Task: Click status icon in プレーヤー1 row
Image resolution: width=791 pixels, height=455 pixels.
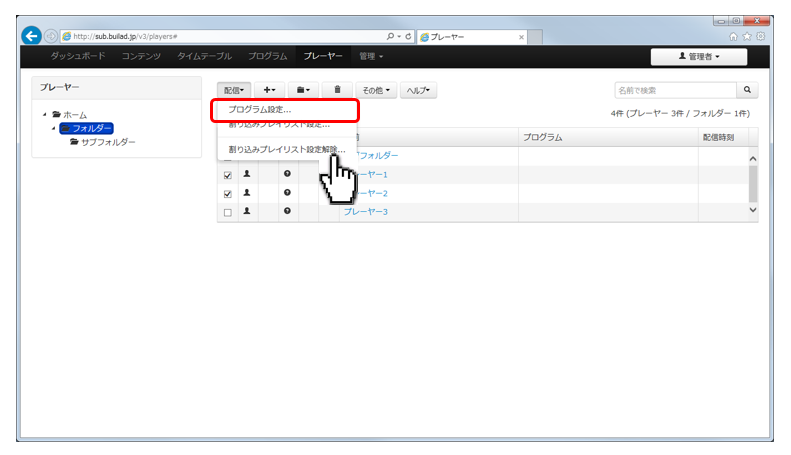Action: [x=287, y=174]
